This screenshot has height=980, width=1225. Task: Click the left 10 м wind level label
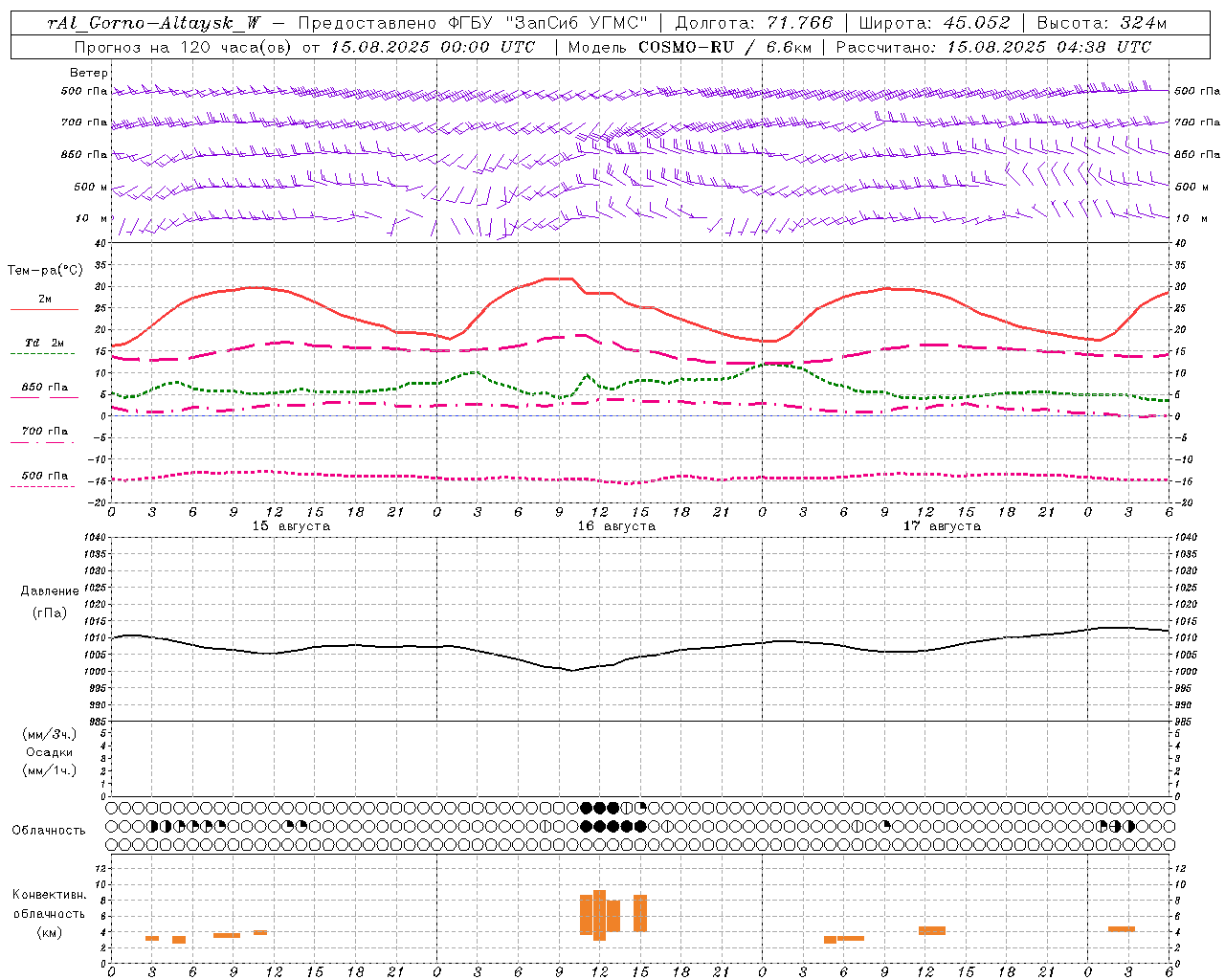point(92,218)
